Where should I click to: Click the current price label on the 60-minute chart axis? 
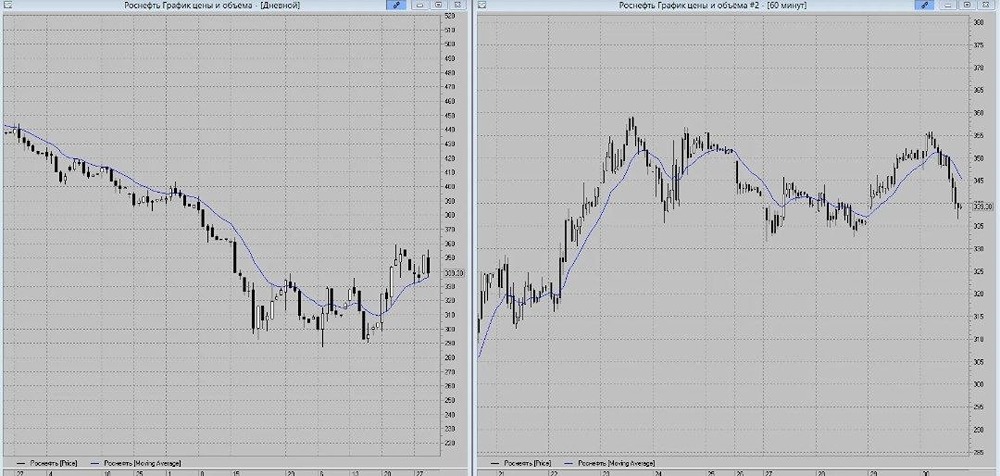983,206
